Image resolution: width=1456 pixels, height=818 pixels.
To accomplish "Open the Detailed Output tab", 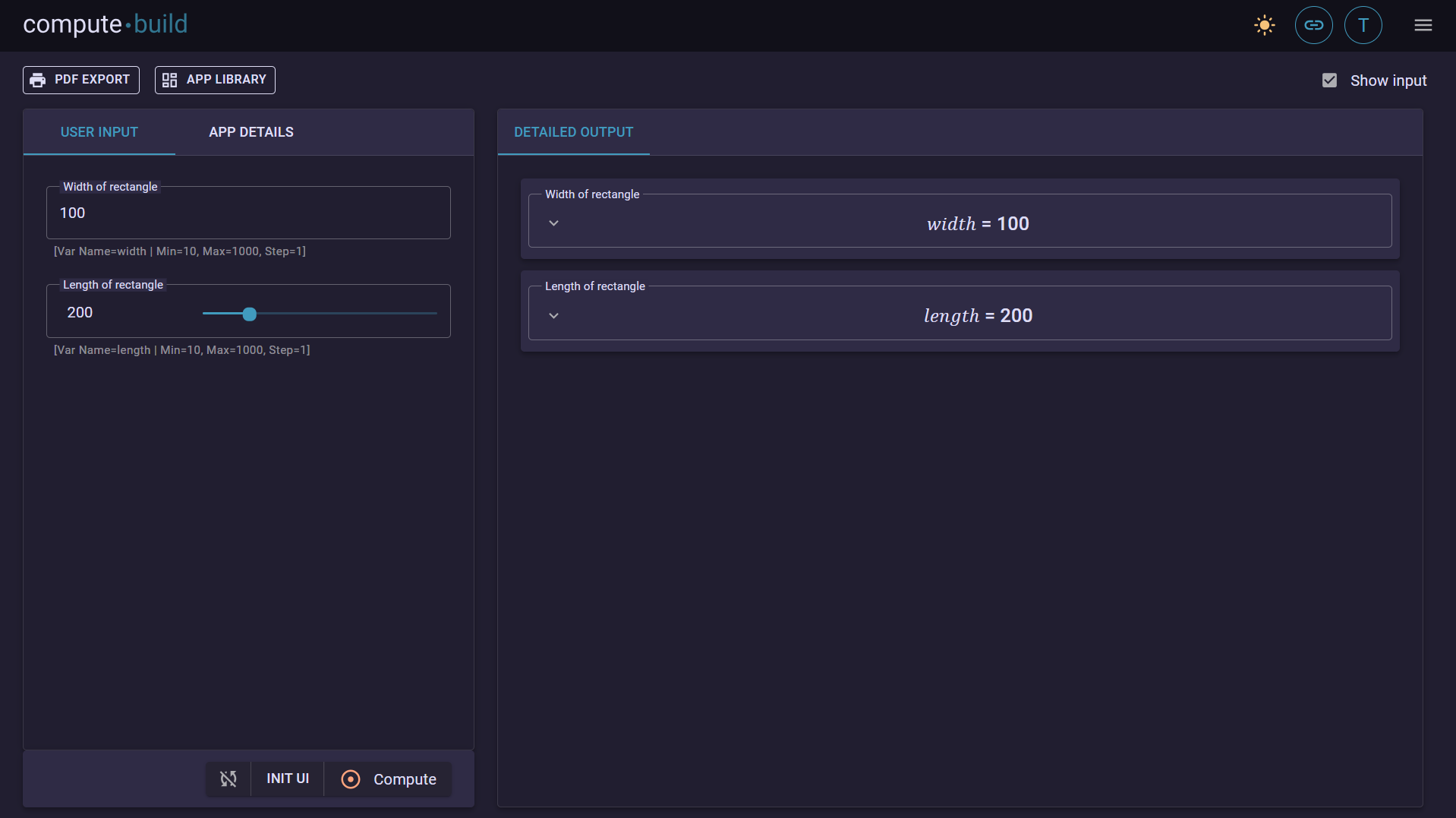I will [x=573, y=132].
